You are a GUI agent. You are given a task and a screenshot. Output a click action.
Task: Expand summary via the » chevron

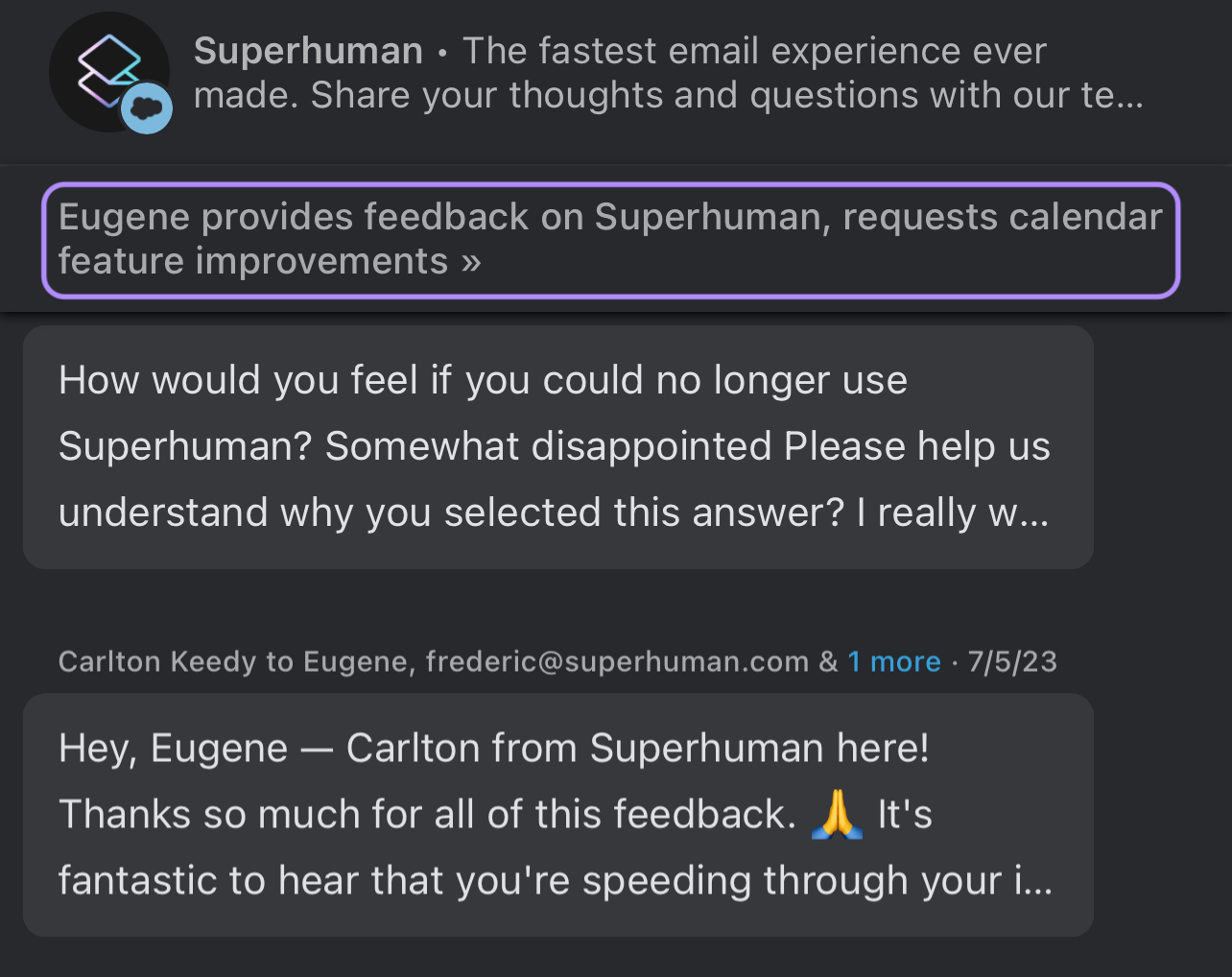470,261
